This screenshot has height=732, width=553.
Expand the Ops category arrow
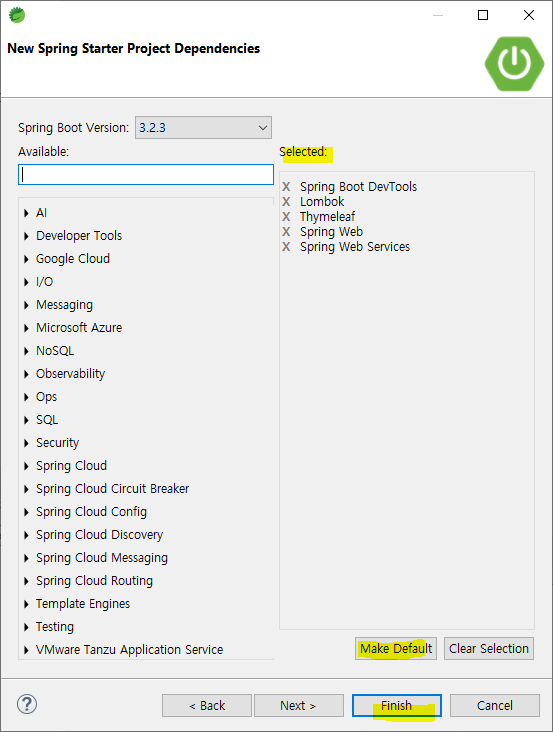tap(26, 397)
